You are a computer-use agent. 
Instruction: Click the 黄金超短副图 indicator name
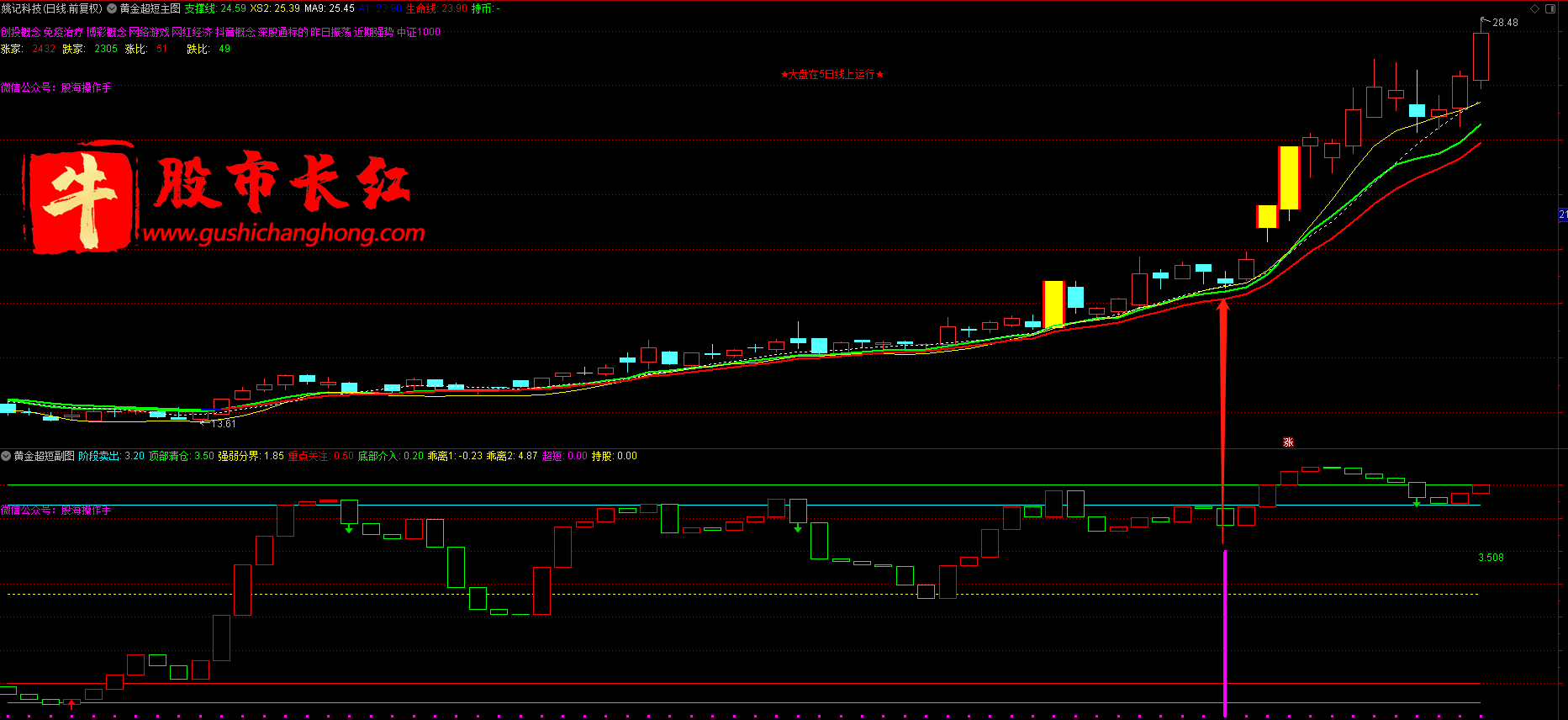[x=44, y=456]
